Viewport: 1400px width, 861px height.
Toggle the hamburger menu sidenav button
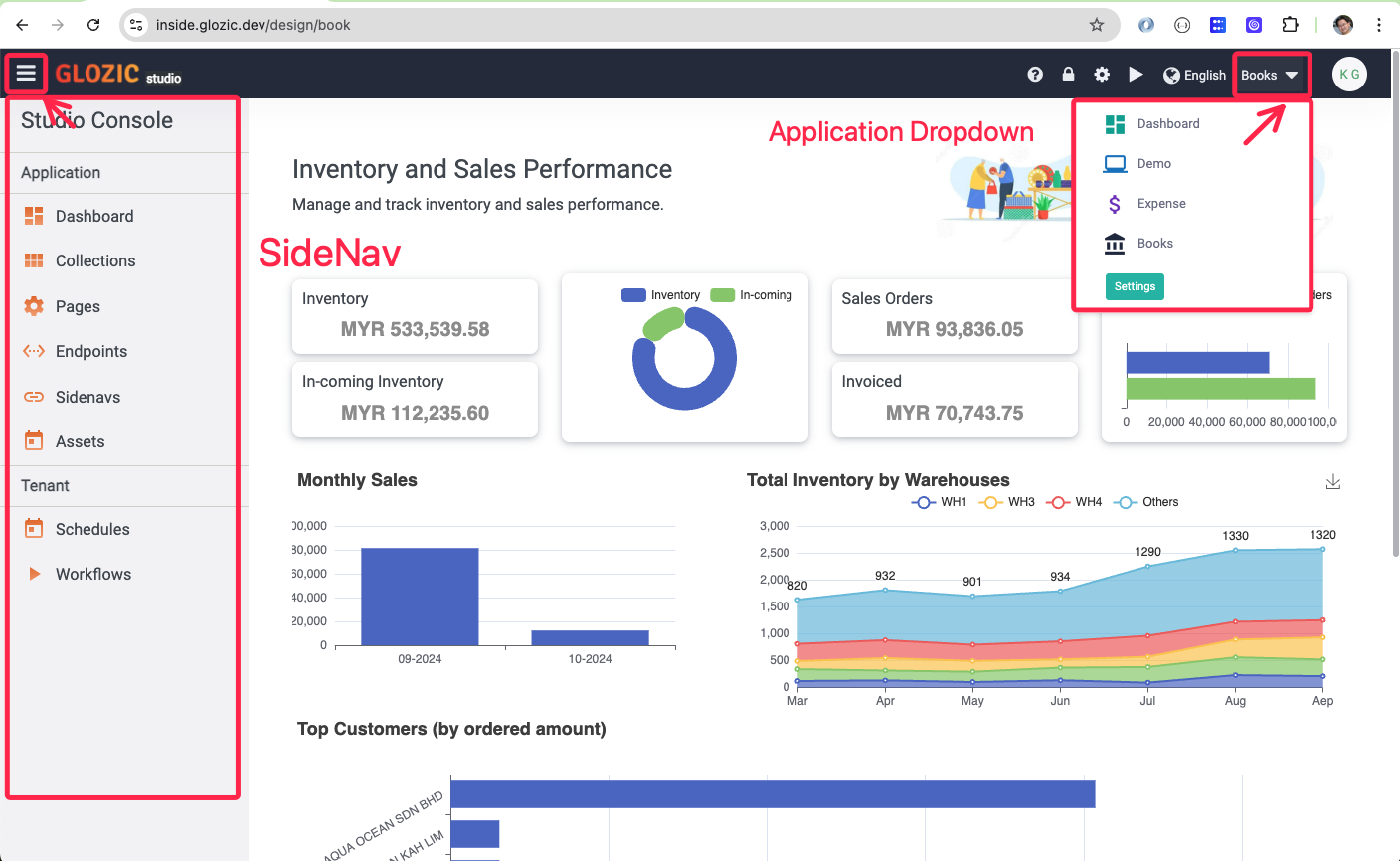26,74
